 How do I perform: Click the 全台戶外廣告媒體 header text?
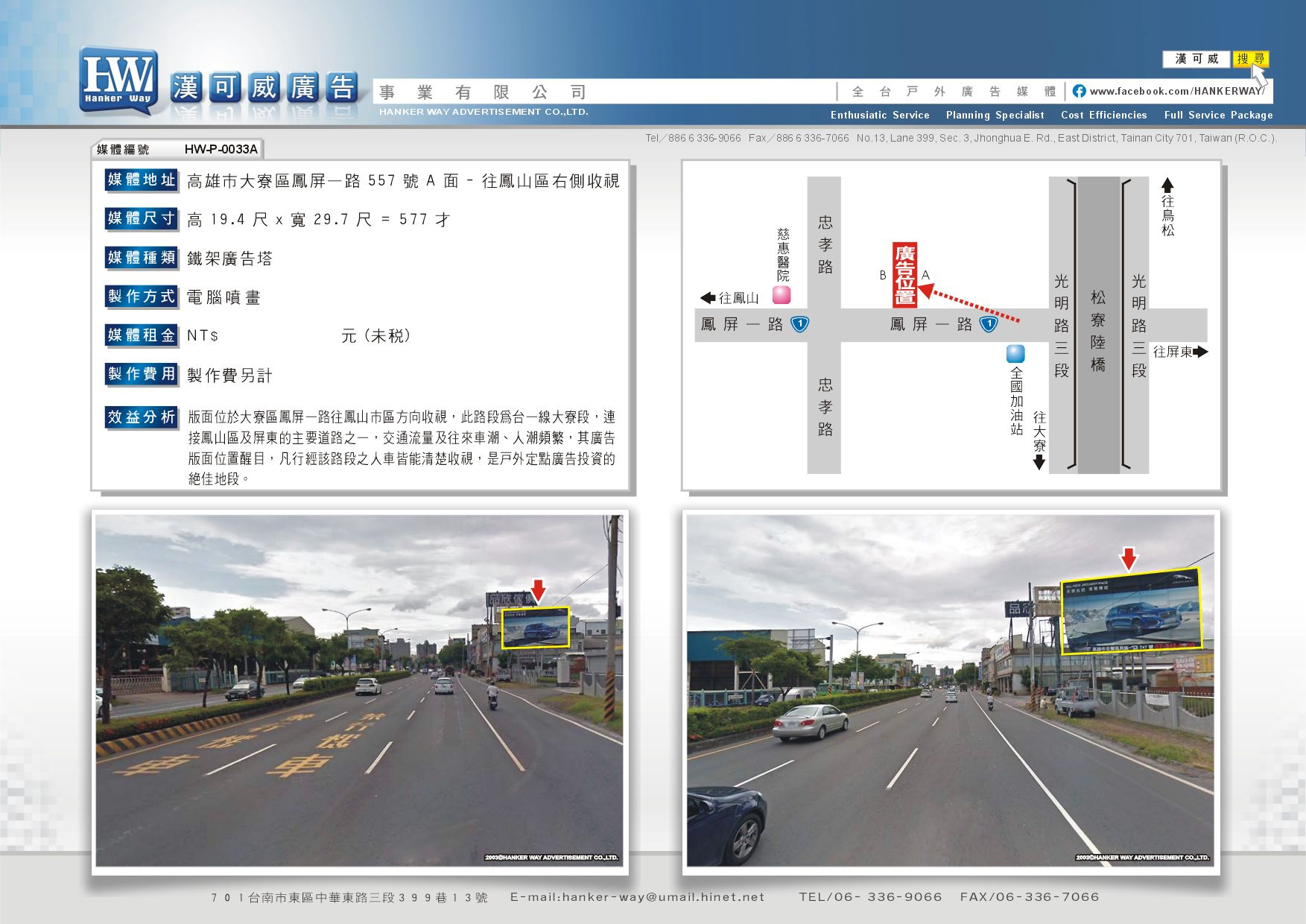coord(954,92)
